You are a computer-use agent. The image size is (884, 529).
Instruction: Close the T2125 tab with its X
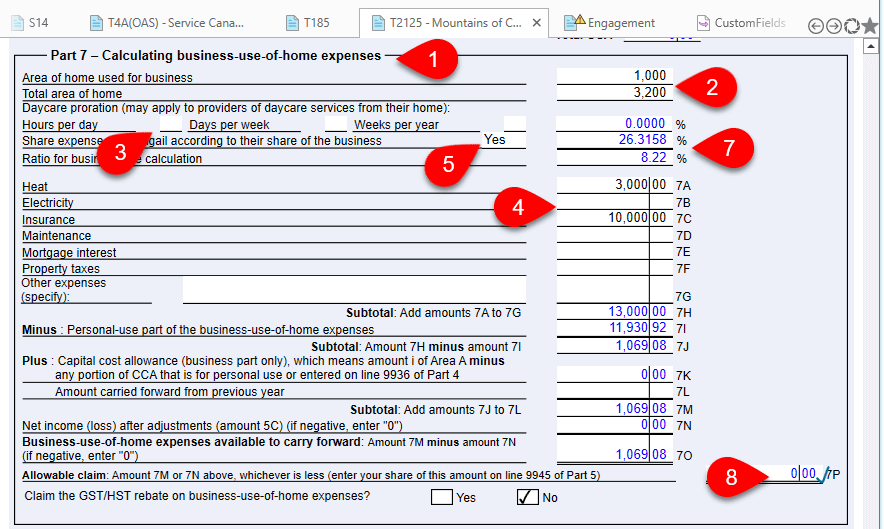click(x=537, y=23)
